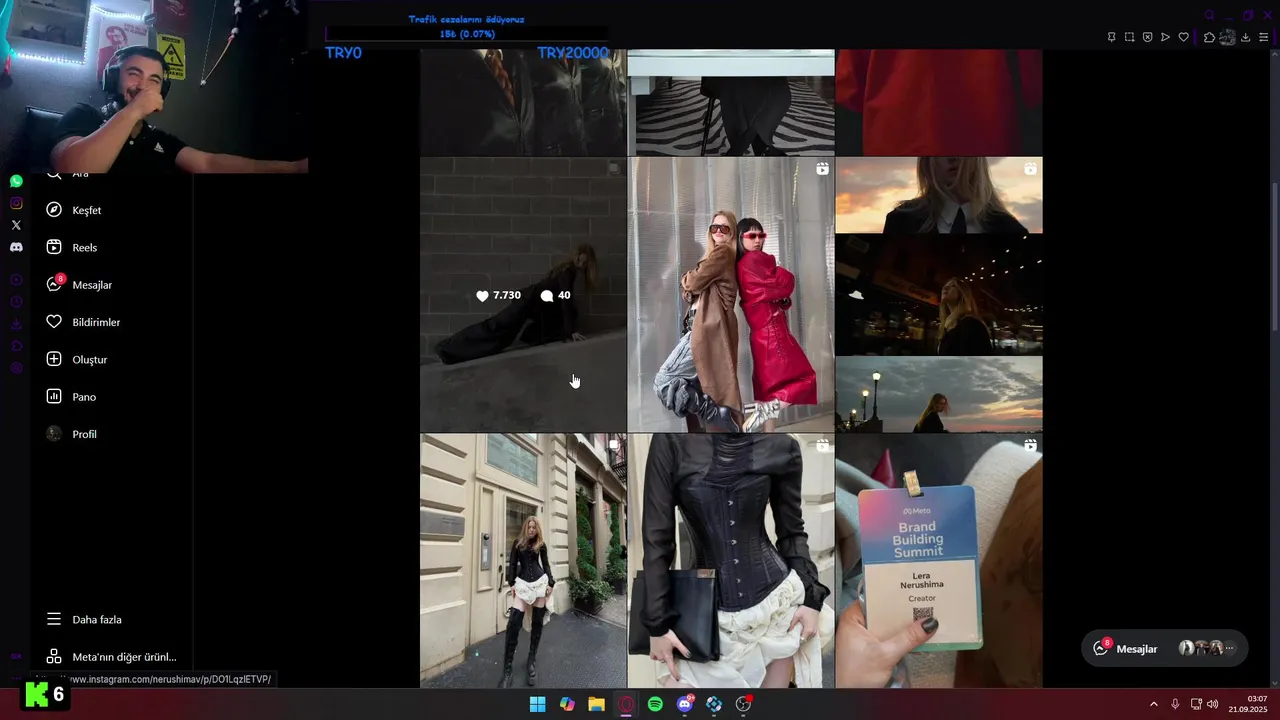Open Extensions cube icon in Opera sidebar
Viewport: 1280px width, 720px height.
(x=16, y=346)
